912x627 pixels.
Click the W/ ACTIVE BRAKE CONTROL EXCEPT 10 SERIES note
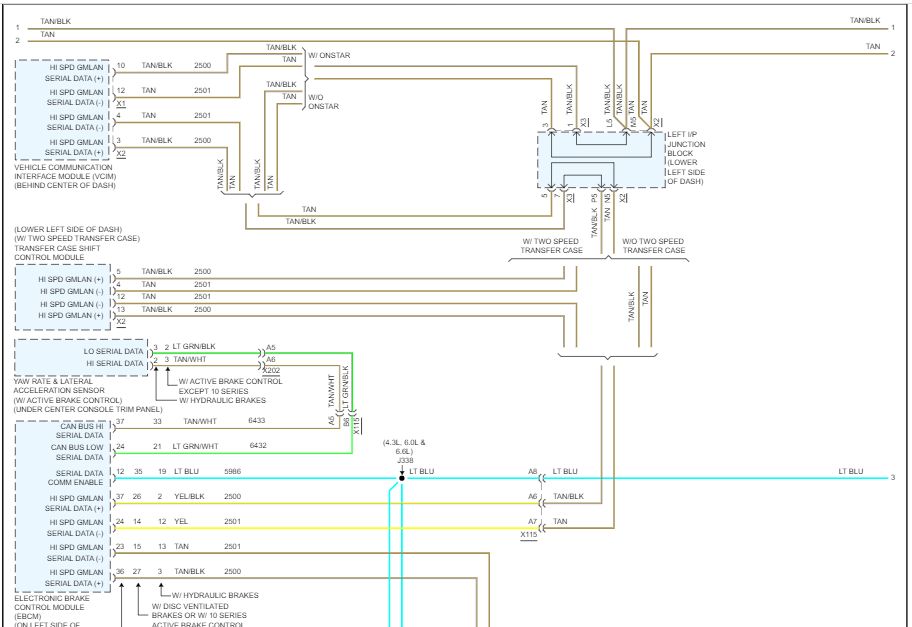(230, 385)
